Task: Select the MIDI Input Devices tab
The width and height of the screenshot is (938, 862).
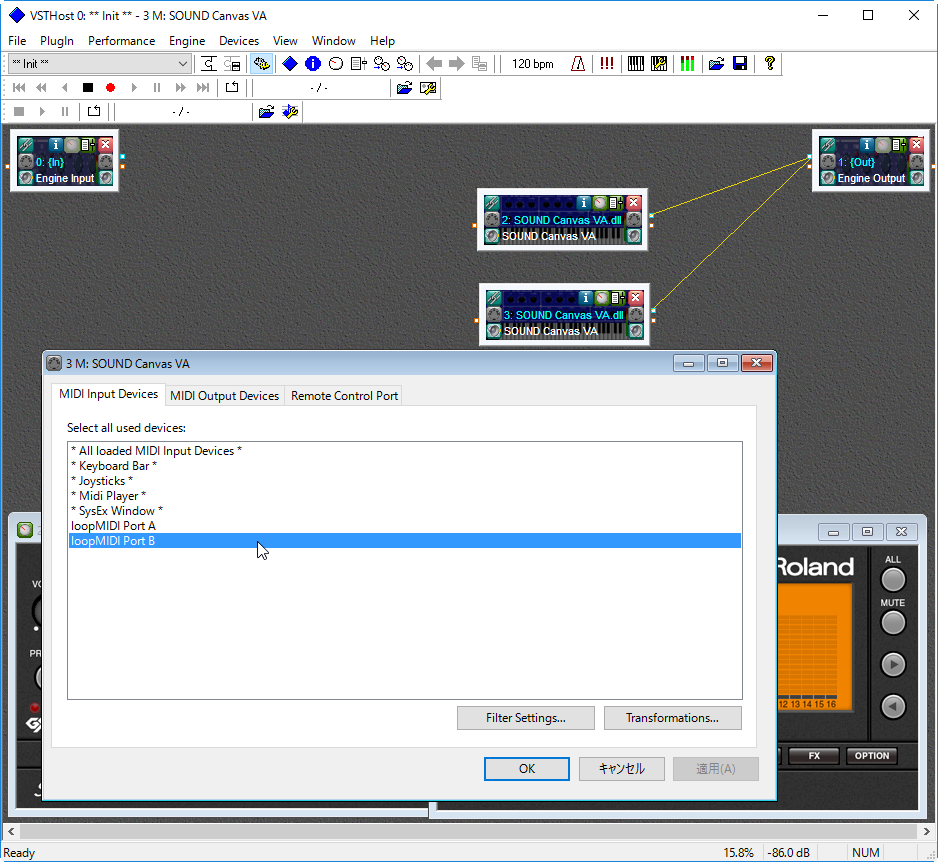Action: coord(108,394)
